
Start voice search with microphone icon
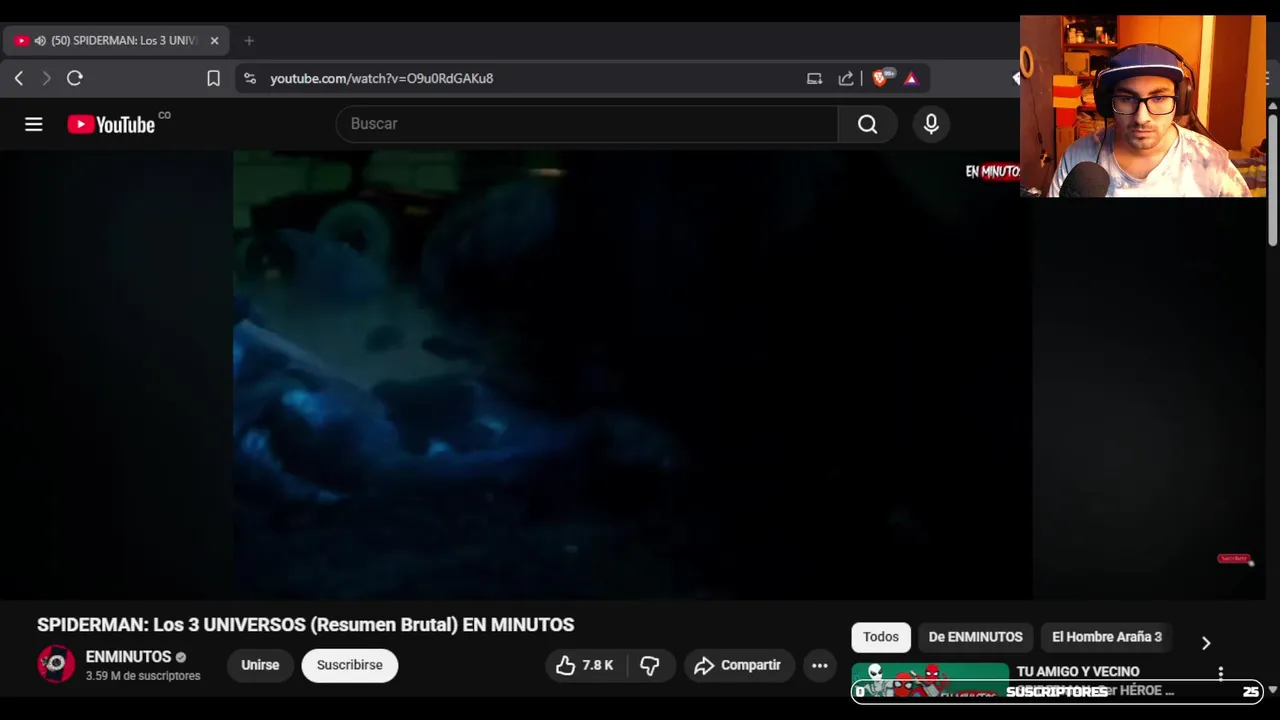931,124
